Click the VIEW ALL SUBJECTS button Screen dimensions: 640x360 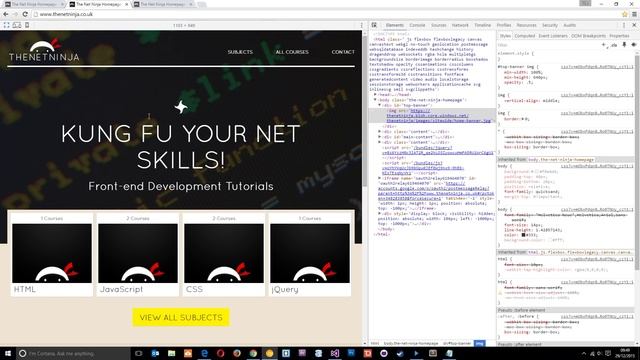(181, 318)
